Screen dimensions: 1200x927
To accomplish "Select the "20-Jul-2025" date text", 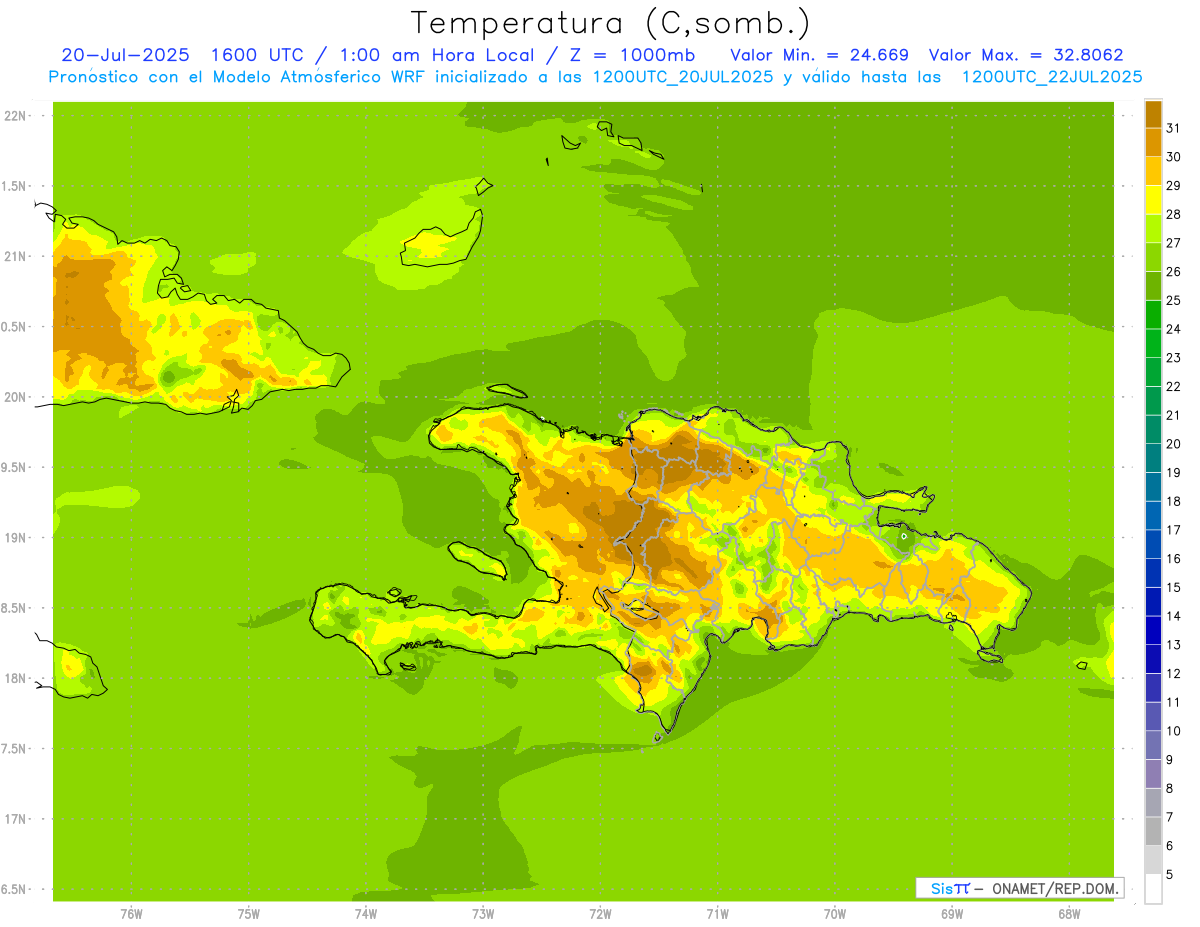I will coord(125,55).
